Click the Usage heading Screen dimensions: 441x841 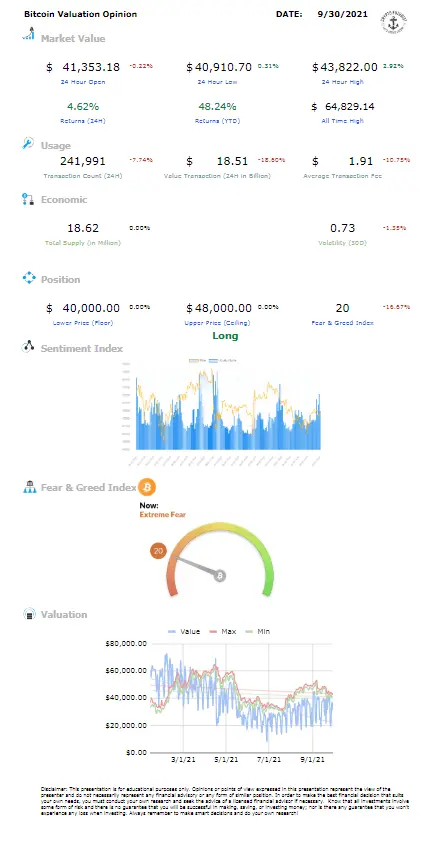pos(56,146)
